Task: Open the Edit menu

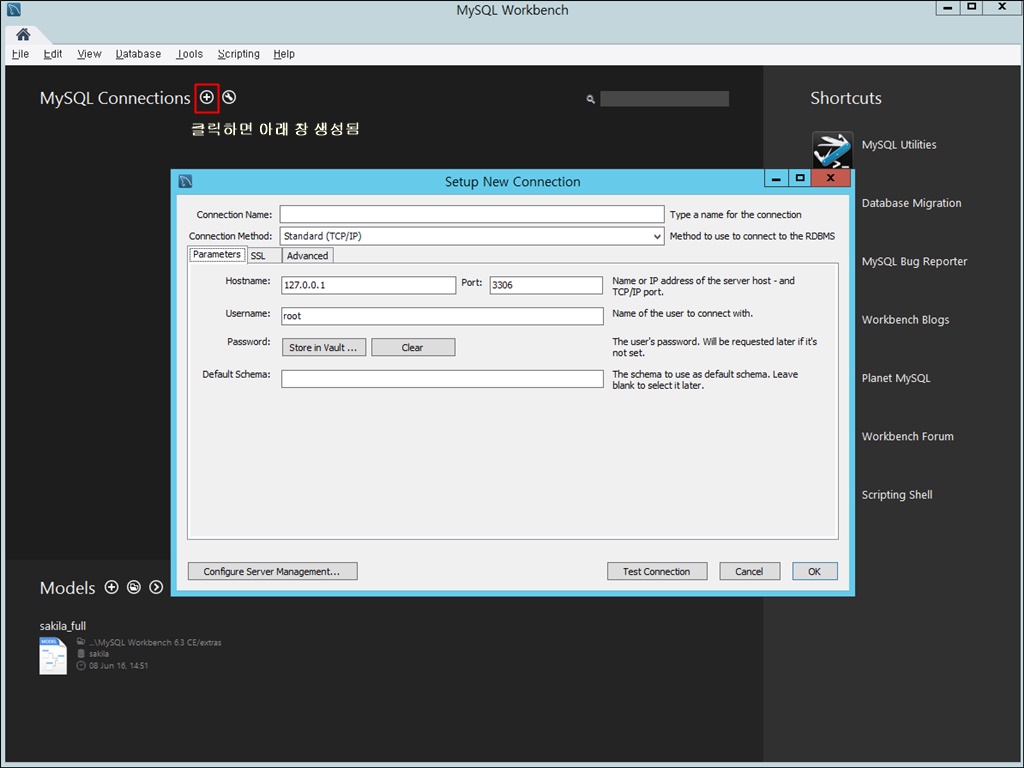Action: (53, 54)
